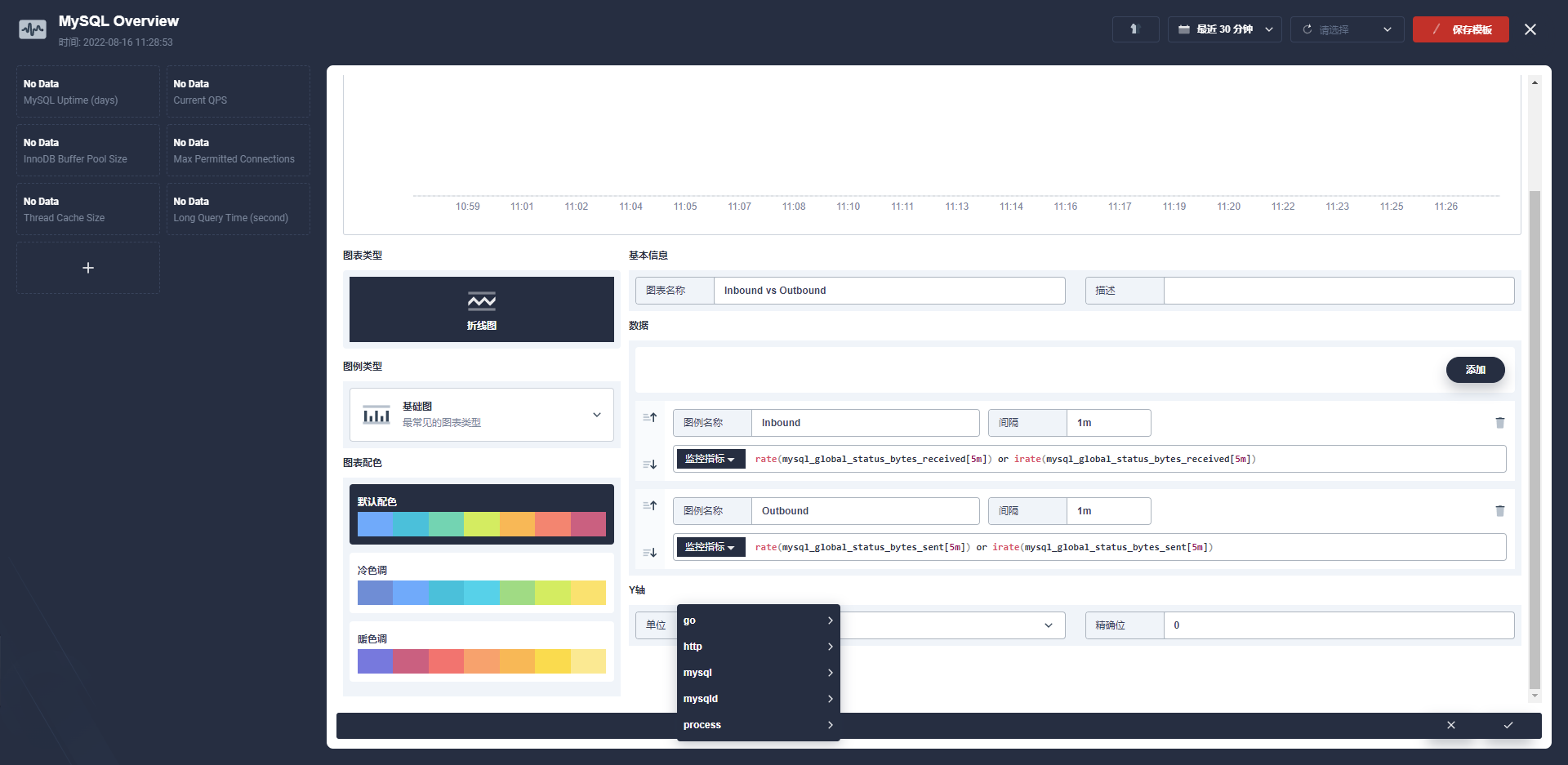Image resolution: width=1568 pixels, height=765 pixels.
Task: Close the dashboard editor with X icon
Action: 1530,29
